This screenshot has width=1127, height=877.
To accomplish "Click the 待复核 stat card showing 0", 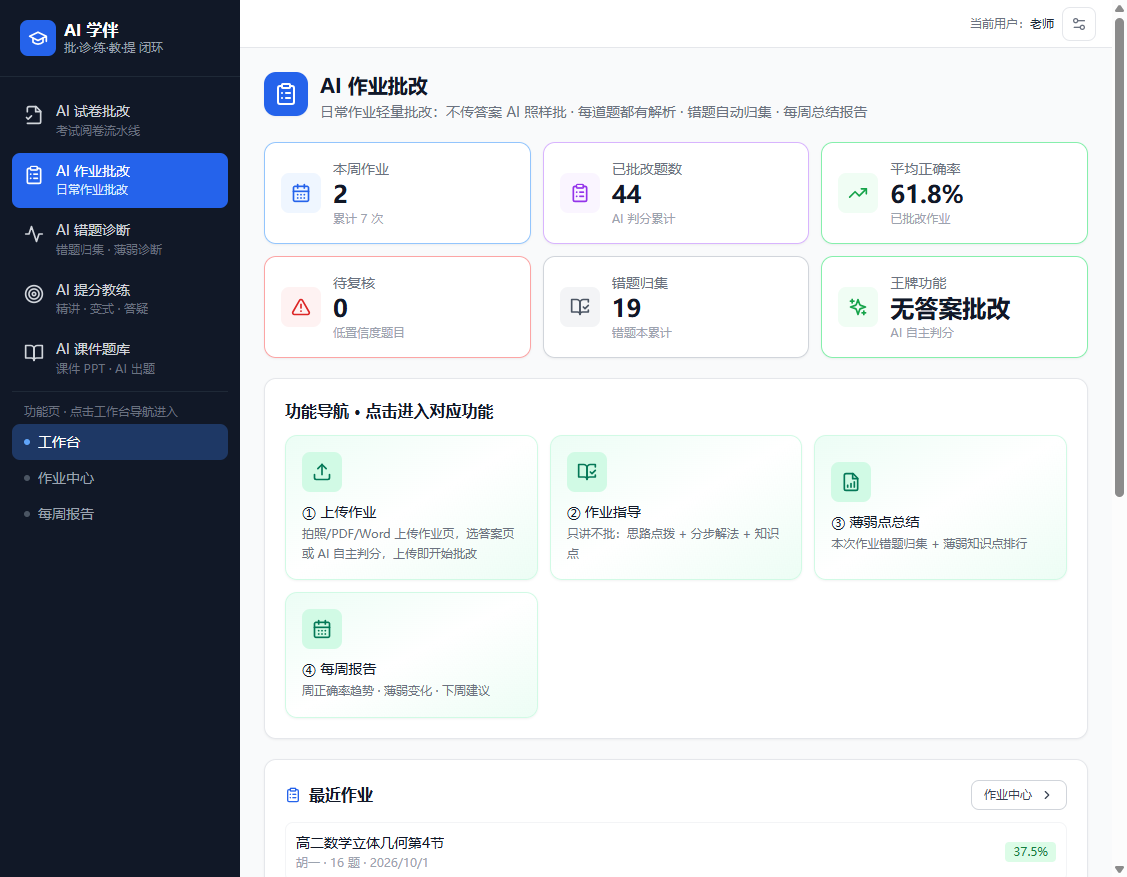I will pos(397,307).
